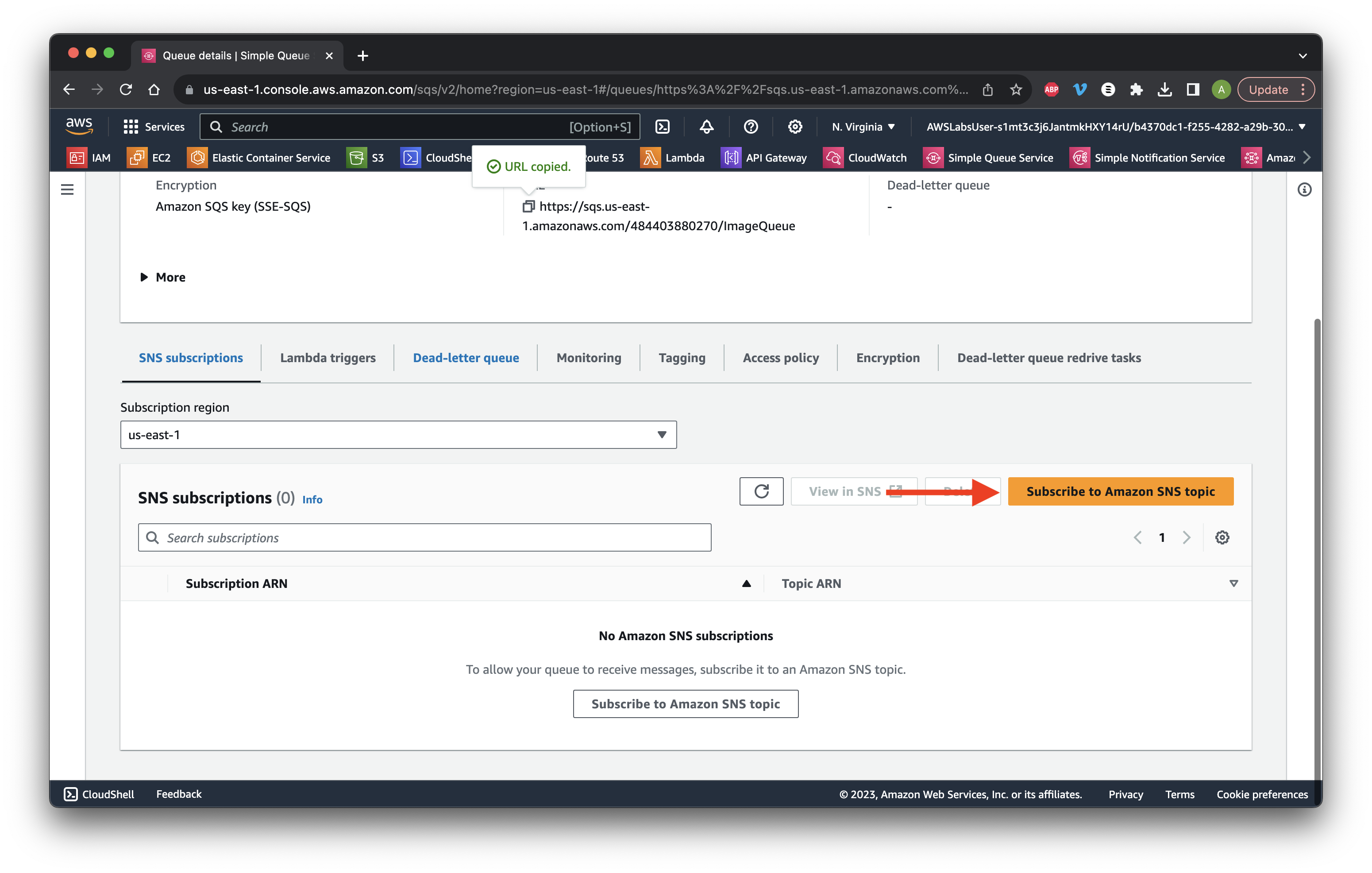
Task: Bookmark this page with the star icon
Action: 1015,89
